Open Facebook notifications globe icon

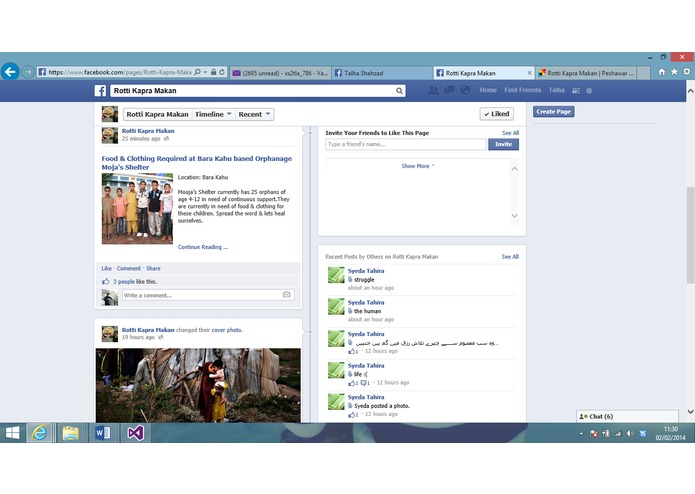[x=465, y=90]
